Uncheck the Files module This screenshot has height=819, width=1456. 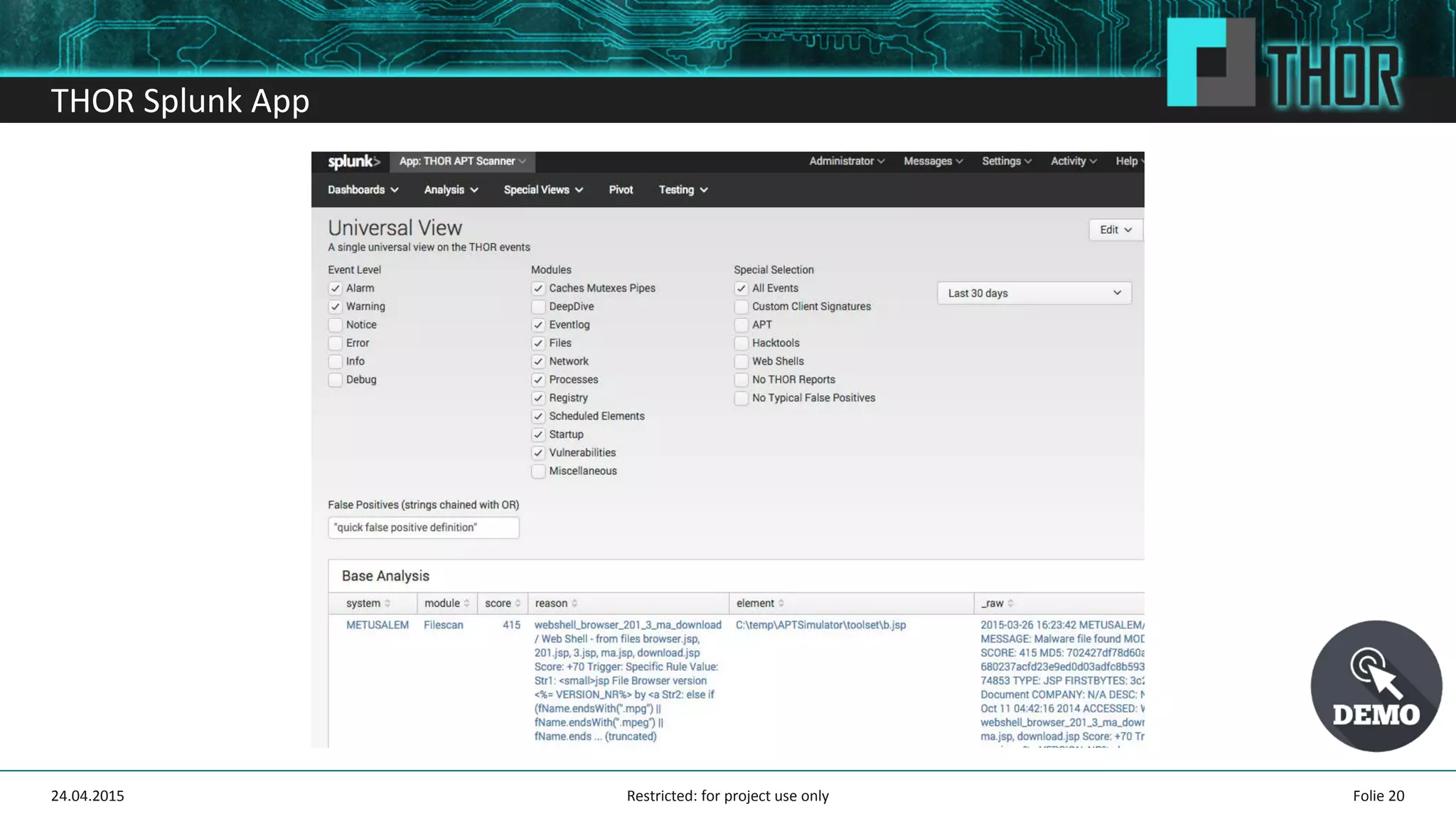(x=538, y=343)
